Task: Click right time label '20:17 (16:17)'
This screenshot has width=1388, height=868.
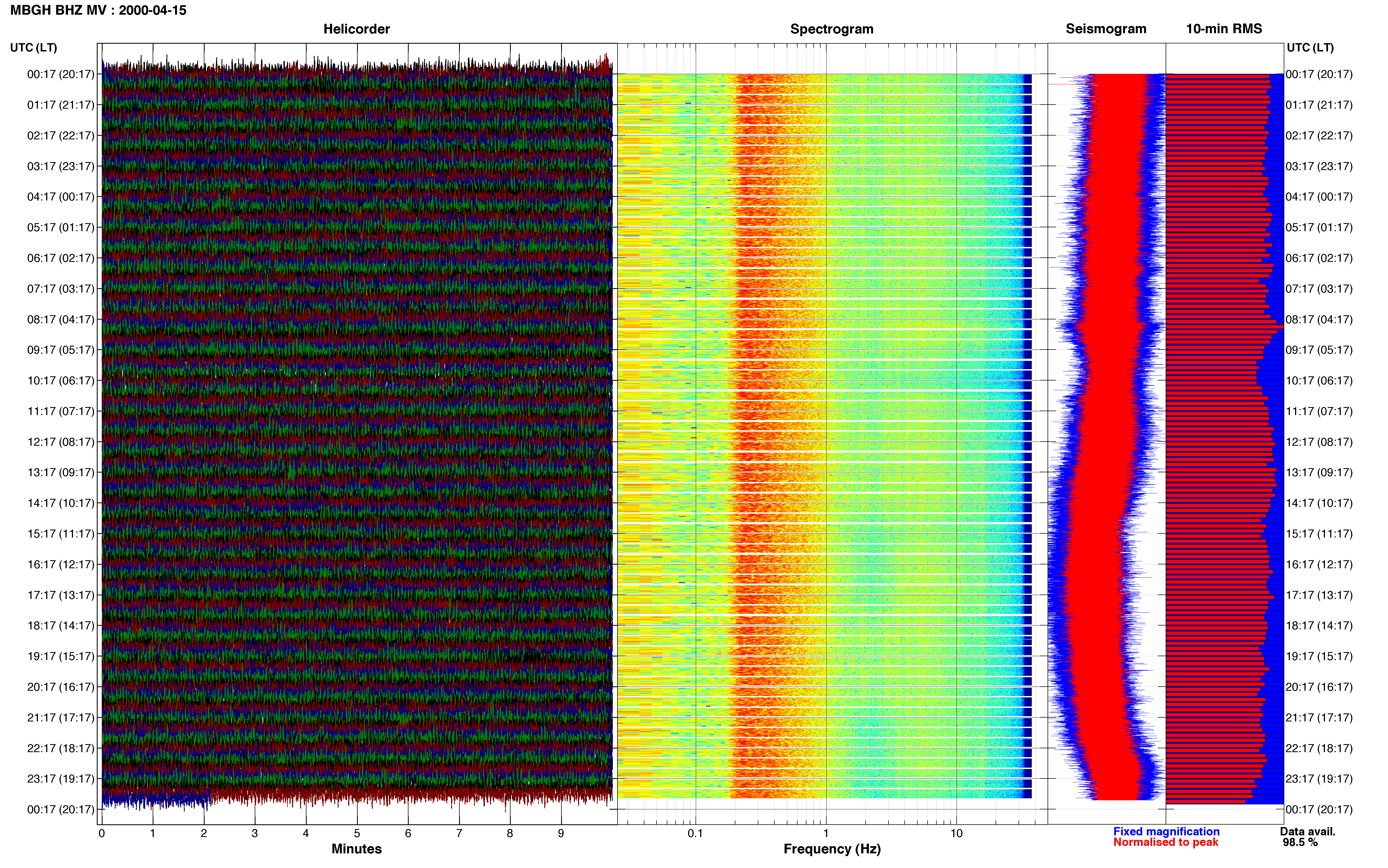Action: point(1319,687)
